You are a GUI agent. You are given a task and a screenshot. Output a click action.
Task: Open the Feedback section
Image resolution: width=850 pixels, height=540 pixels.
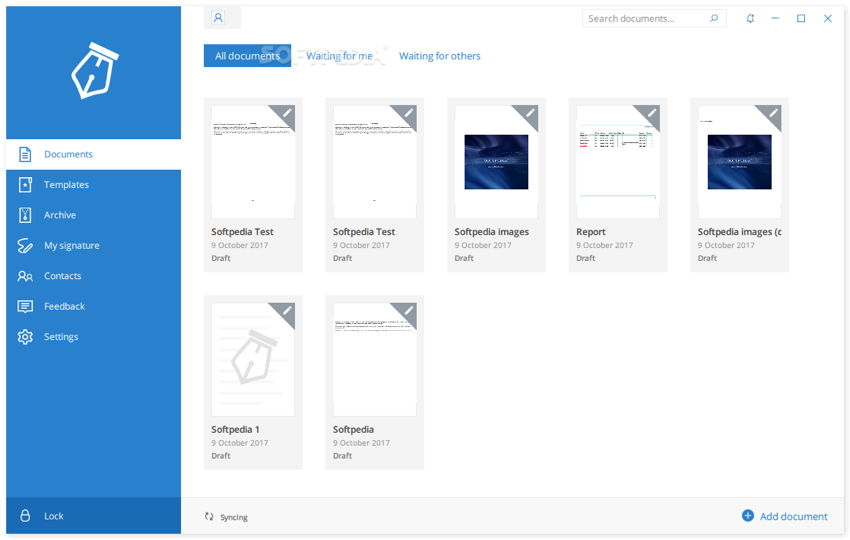coord(64,307)
